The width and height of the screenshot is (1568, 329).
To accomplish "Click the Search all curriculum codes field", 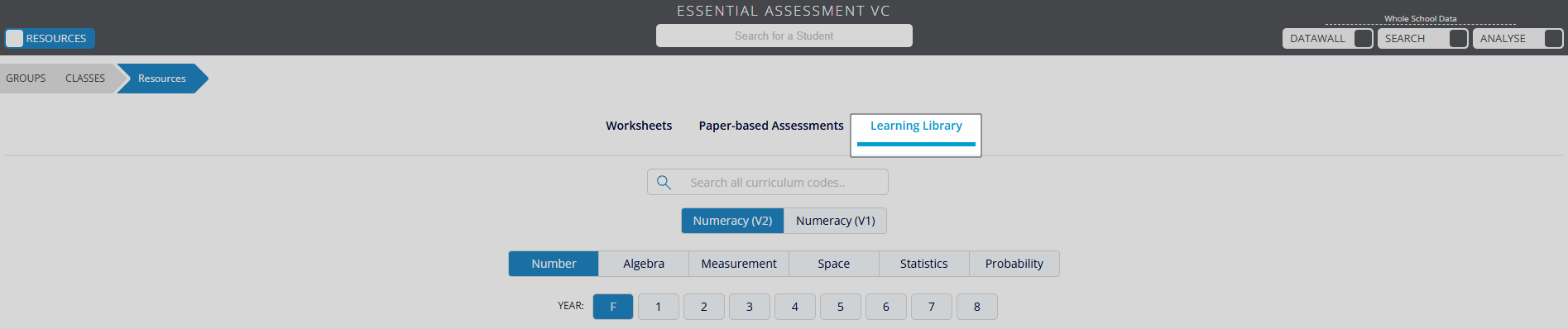I will [768, 182].
